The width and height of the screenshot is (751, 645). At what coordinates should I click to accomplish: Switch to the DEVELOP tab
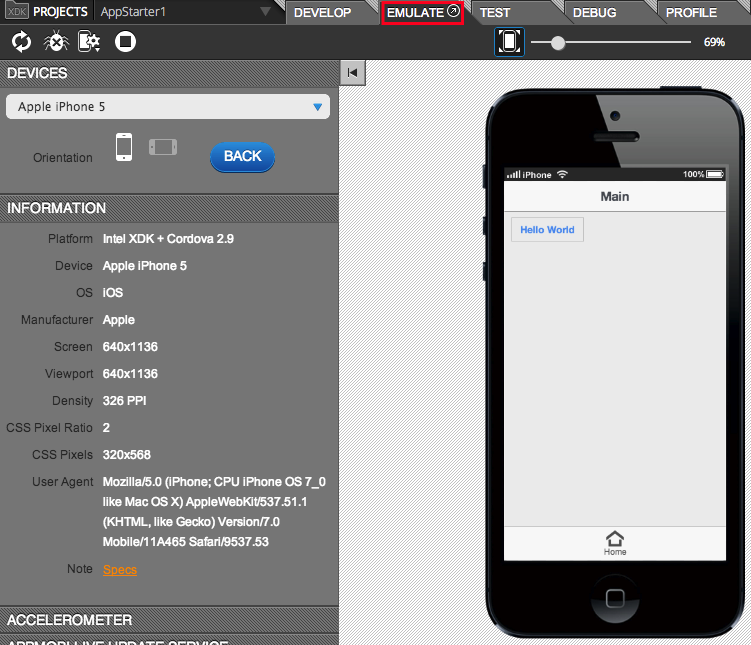click(x=323, y=12)
